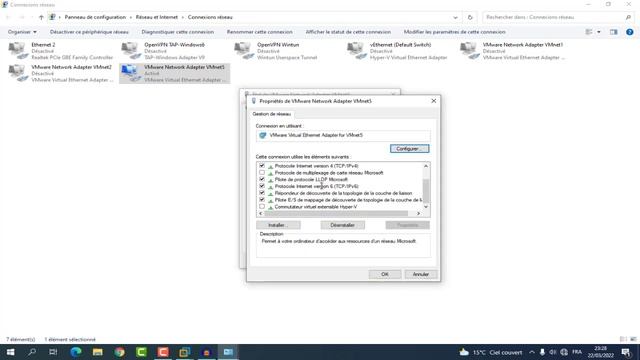Select the Ethernet 2 adapter icon
640x360 pixels.
[x=18, y=51]
